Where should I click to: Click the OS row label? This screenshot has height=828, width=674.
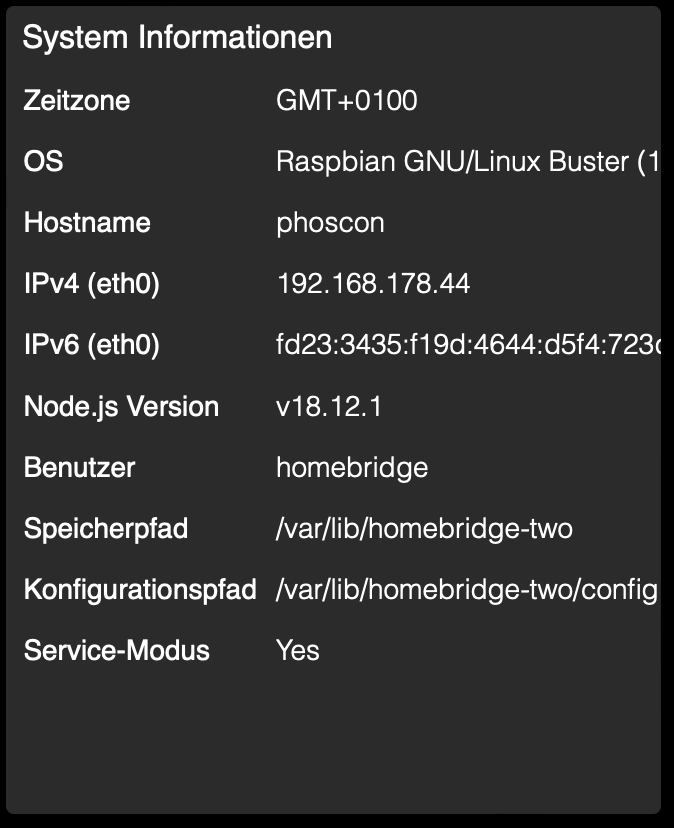click(43, 162)
